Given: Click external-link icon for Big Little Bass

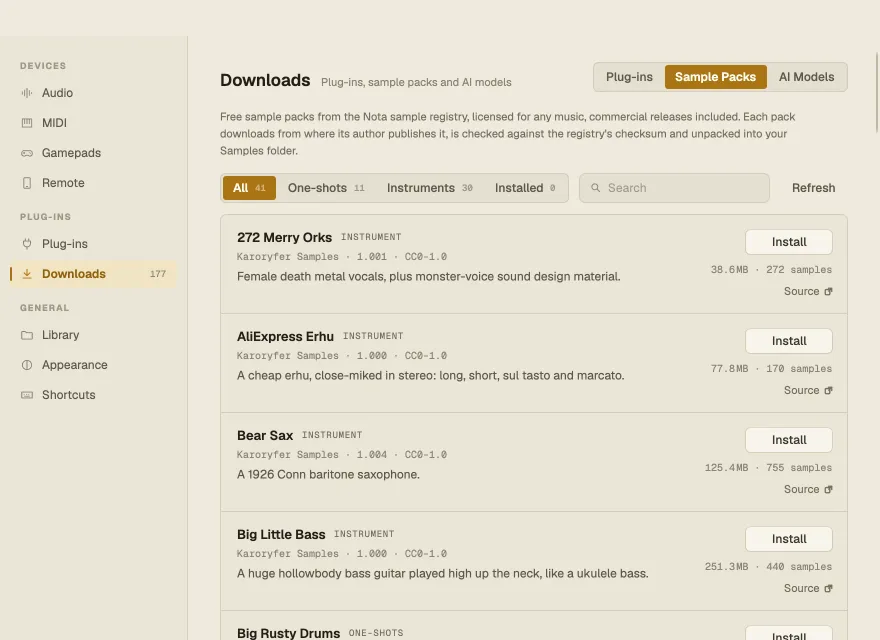Looking at the screenshot, I should click(828, 588).
